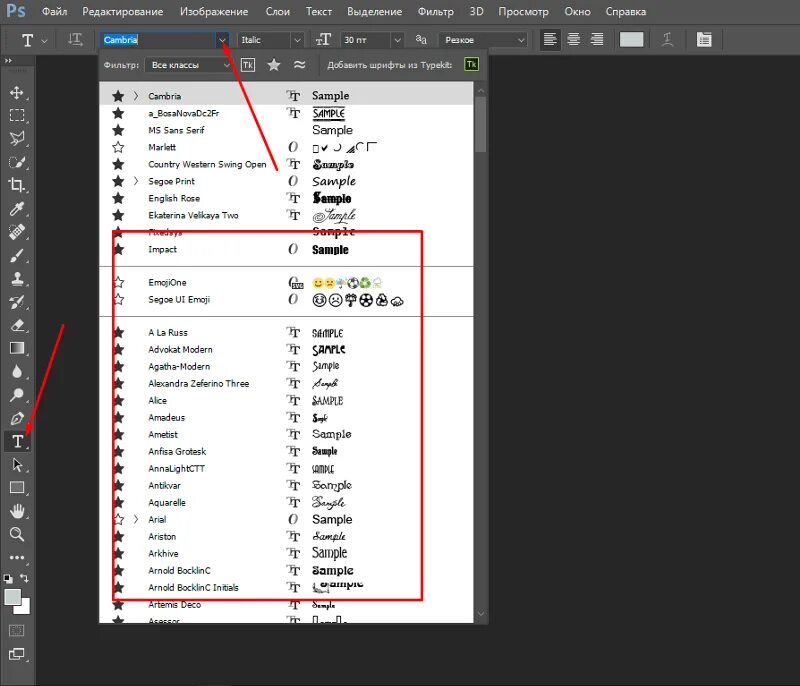
Task: Select the Polygonal Lasso tool
Action: coord(17,138)
